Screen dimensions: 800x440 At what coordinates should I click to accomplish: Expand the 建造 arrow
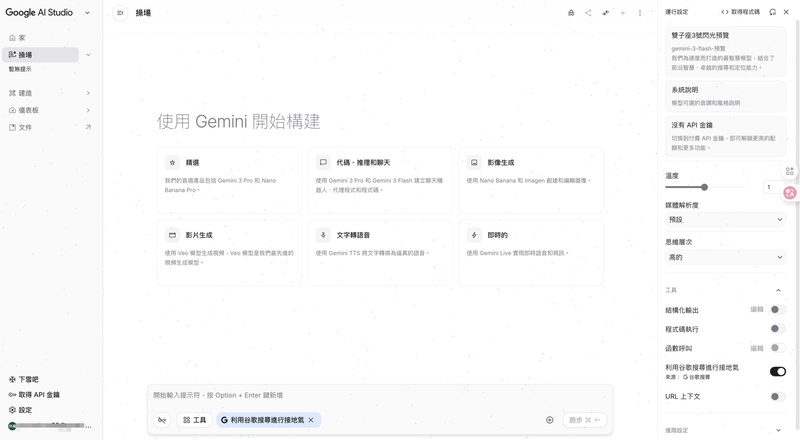coord(88,93)
